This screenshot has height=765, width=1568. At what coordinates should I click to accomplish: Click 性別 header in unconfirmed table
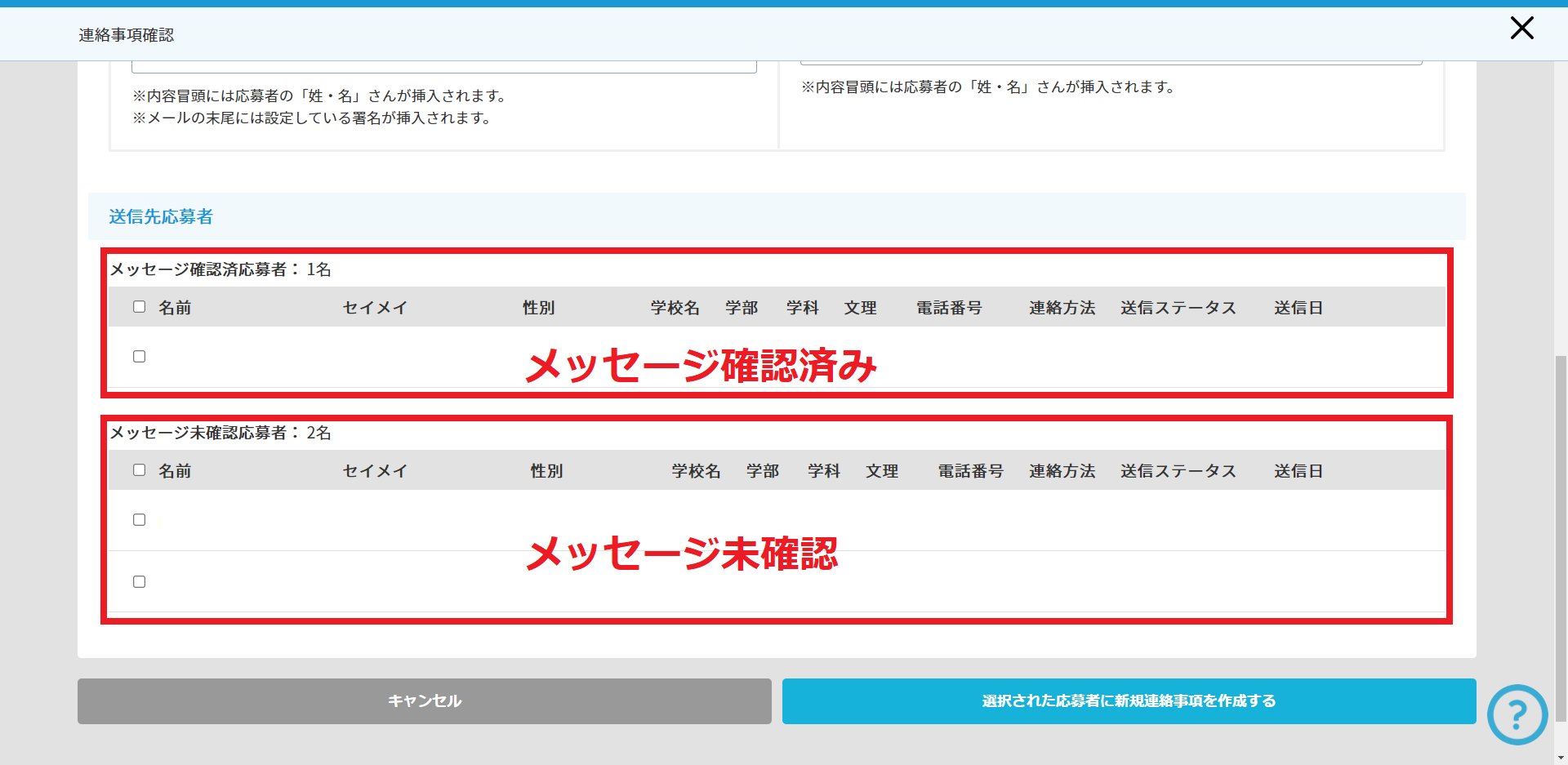[546, 471]
